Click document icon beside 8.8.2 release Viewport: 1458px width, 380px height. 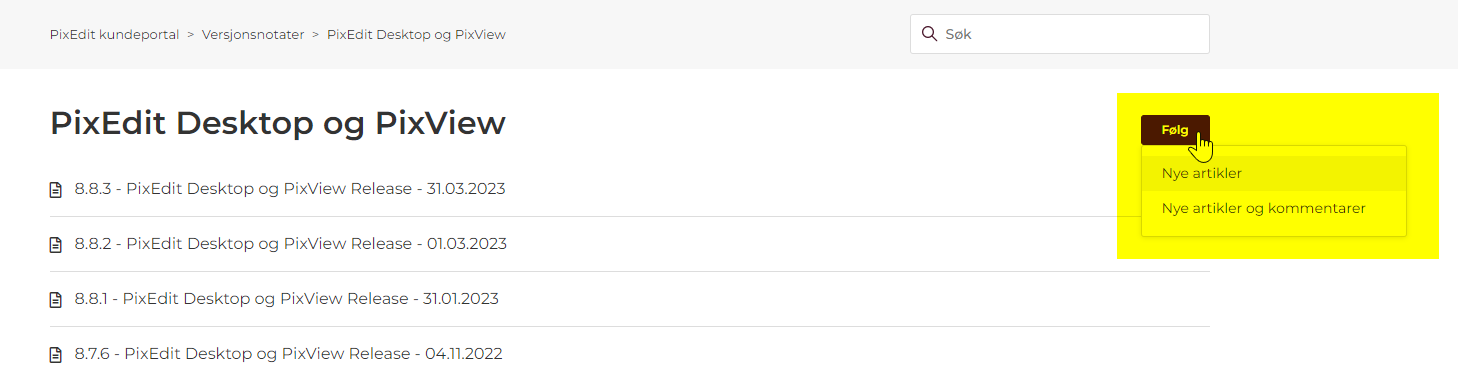pos(56,244)
